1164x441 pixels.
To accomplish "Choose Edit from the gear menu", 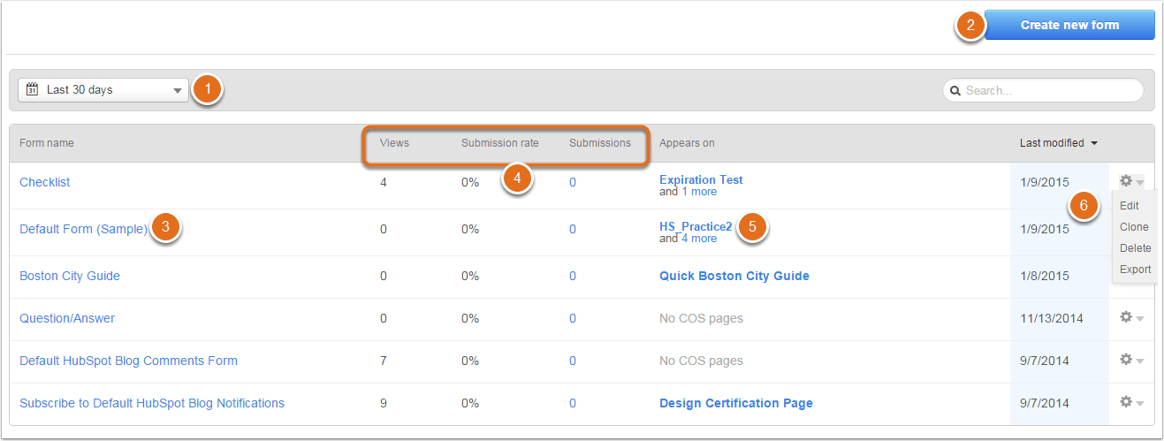I will click(1129, 206).
